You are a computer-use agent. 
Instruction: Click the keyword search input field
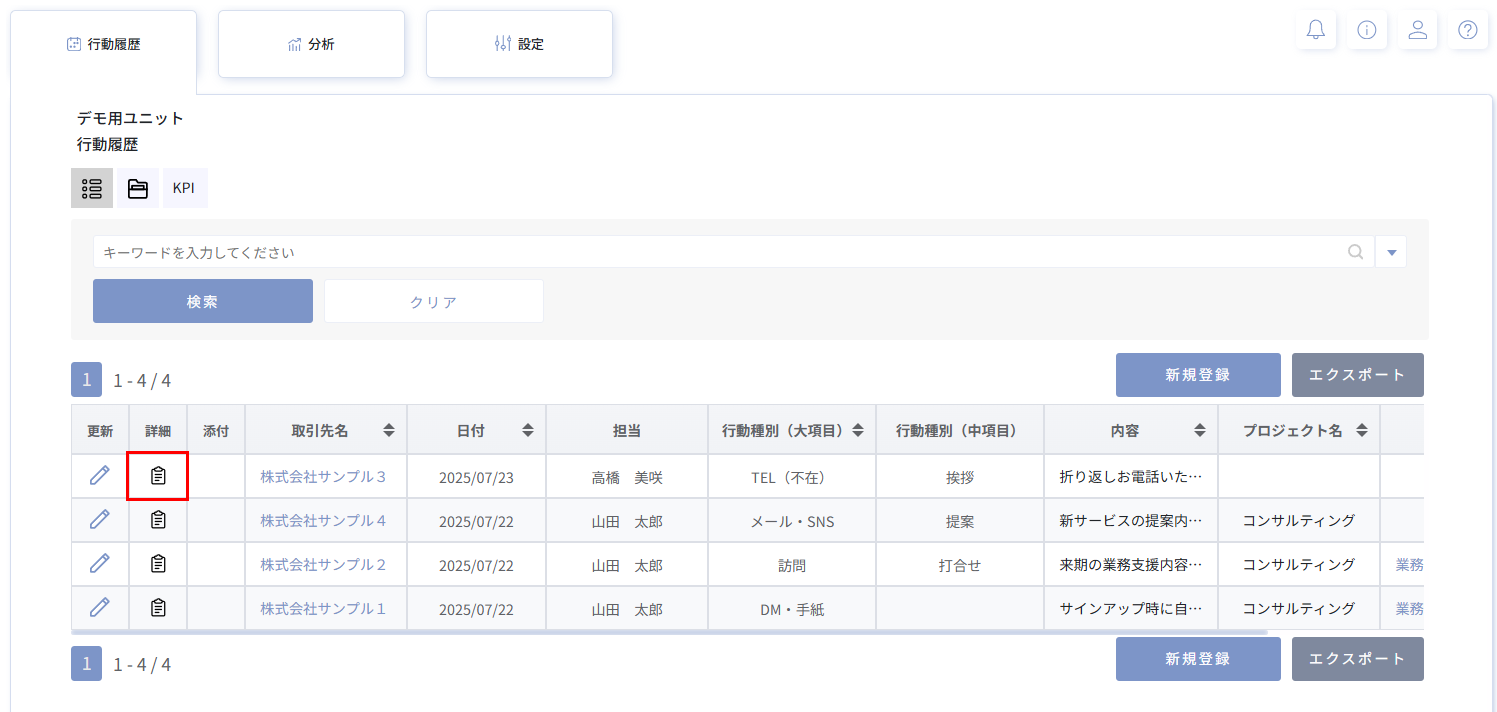pyautogui.click(x=720, y=252)
